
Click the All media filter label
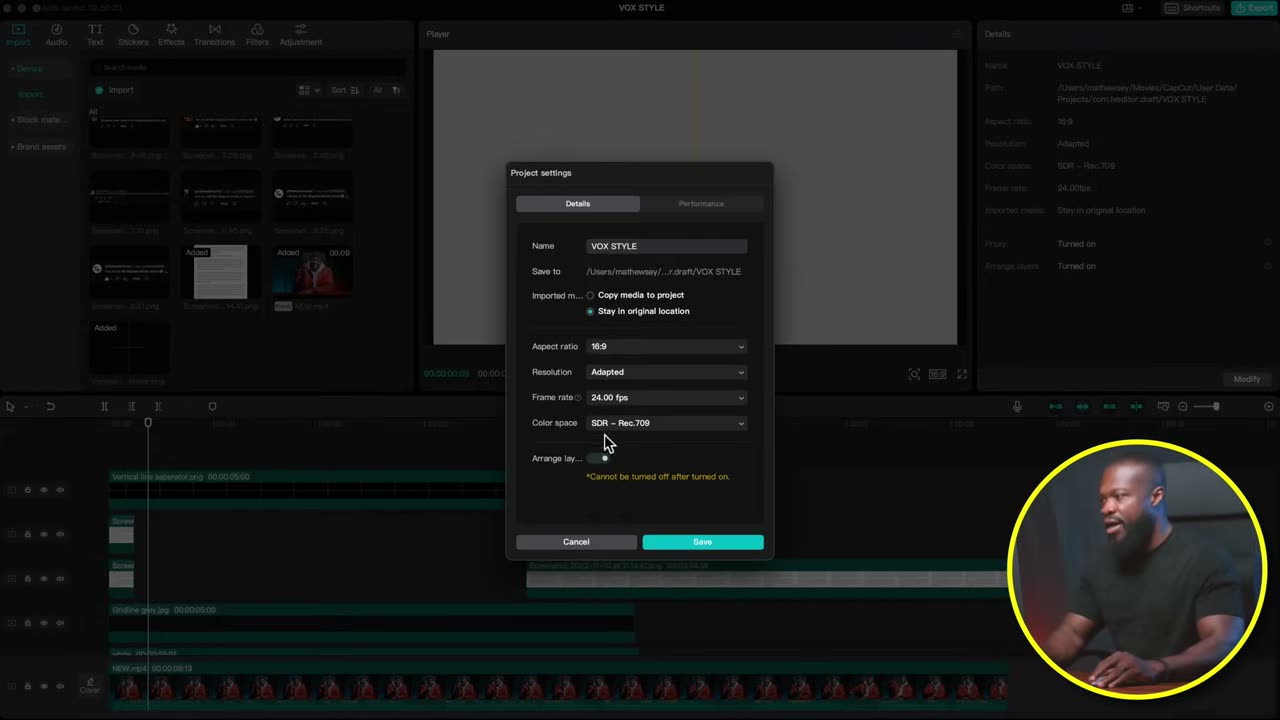(x=378, y=90)
